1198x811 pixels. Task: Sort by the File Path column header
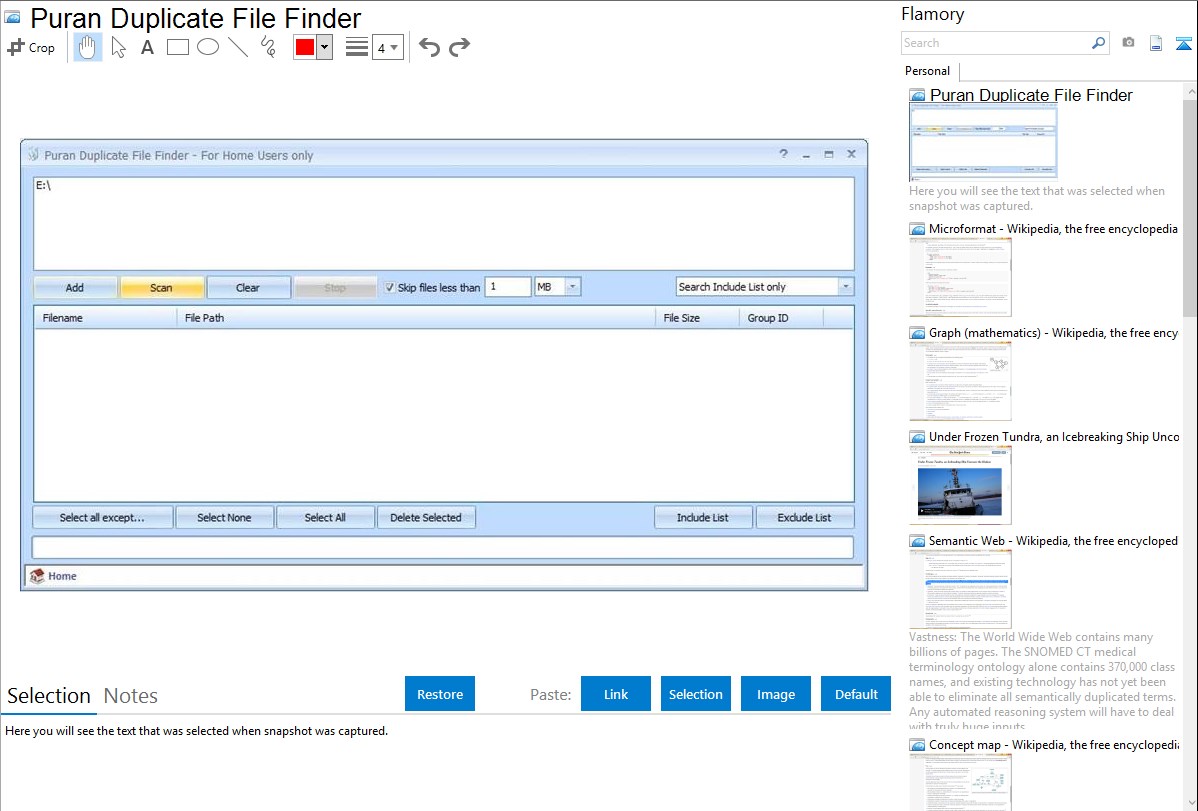(416, 318)
